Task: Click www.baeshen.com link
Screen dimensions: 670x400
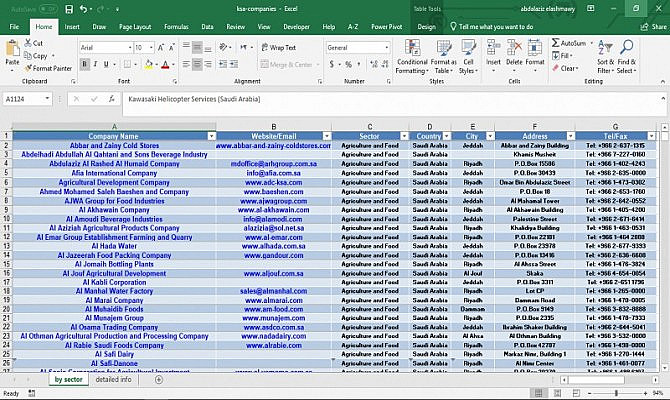Action: (273, 192)
